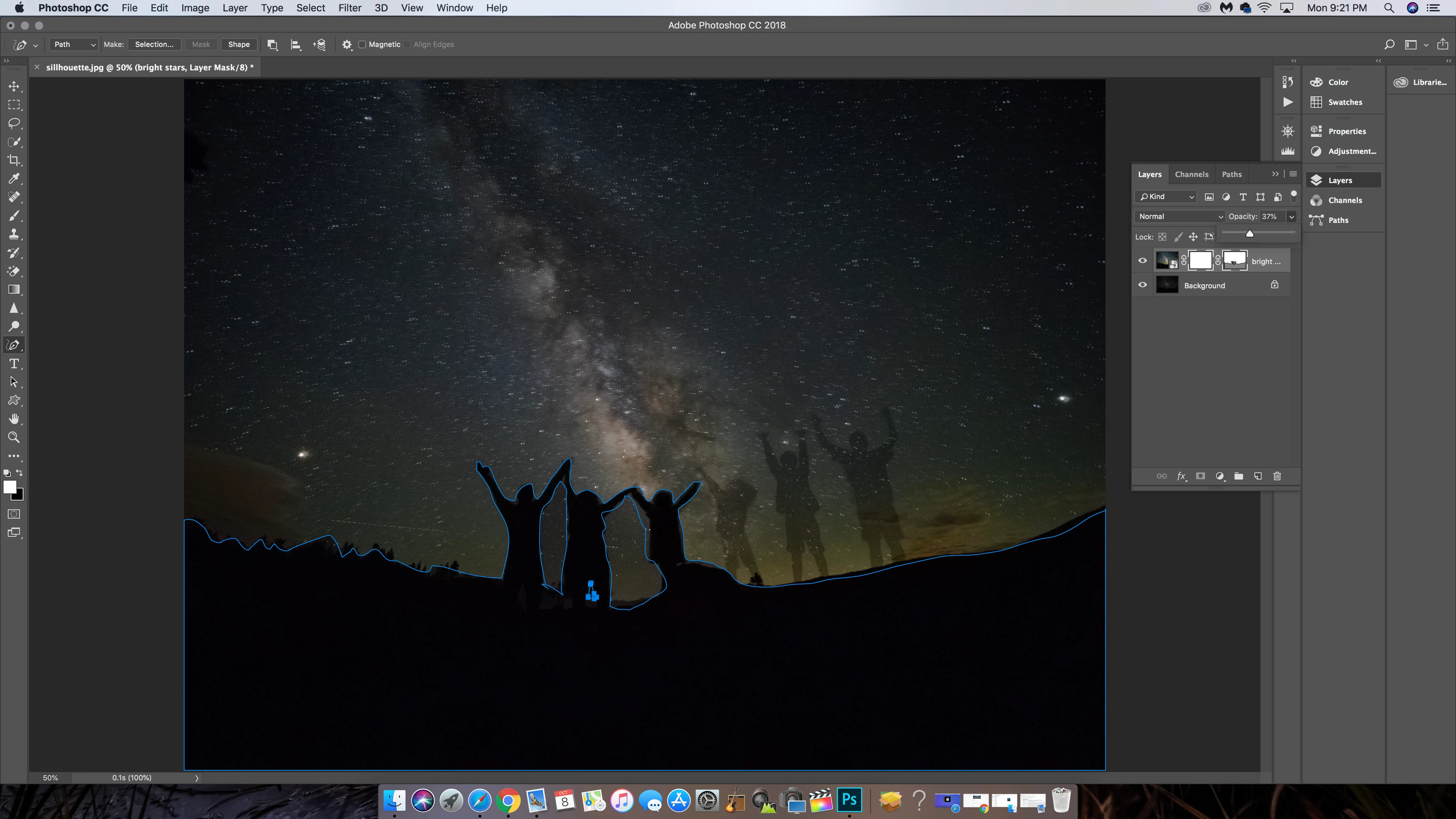Create a new group folder icon
This screenshot has height=819, width=1456.
click(1238, 476)
